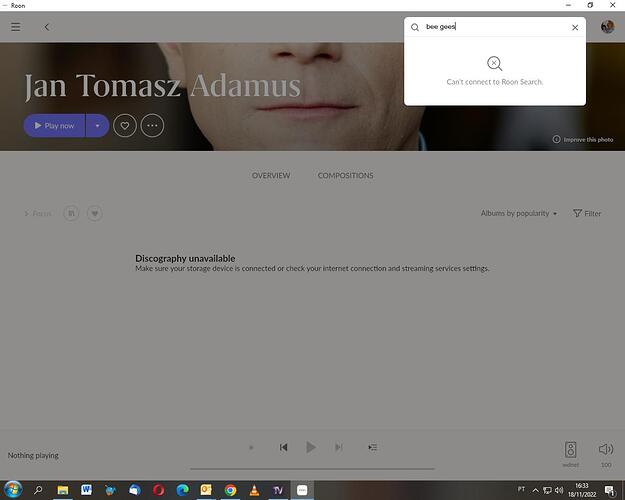
Task: Click the 'Can't connect to Roon Search.' message
Action: [x=495, y=82]
